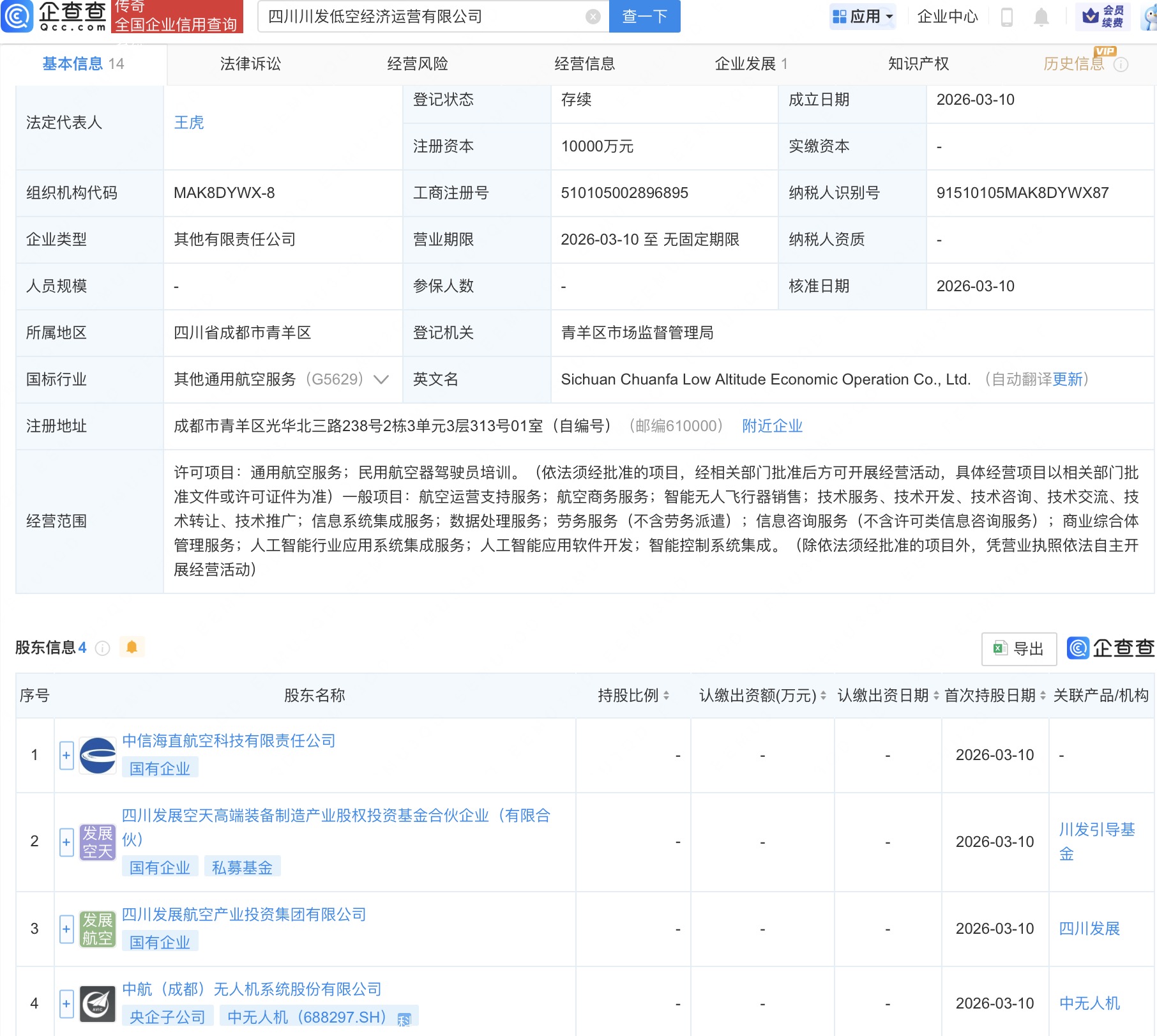
Task: Click inside the company name search field
Action: (421, 17)
